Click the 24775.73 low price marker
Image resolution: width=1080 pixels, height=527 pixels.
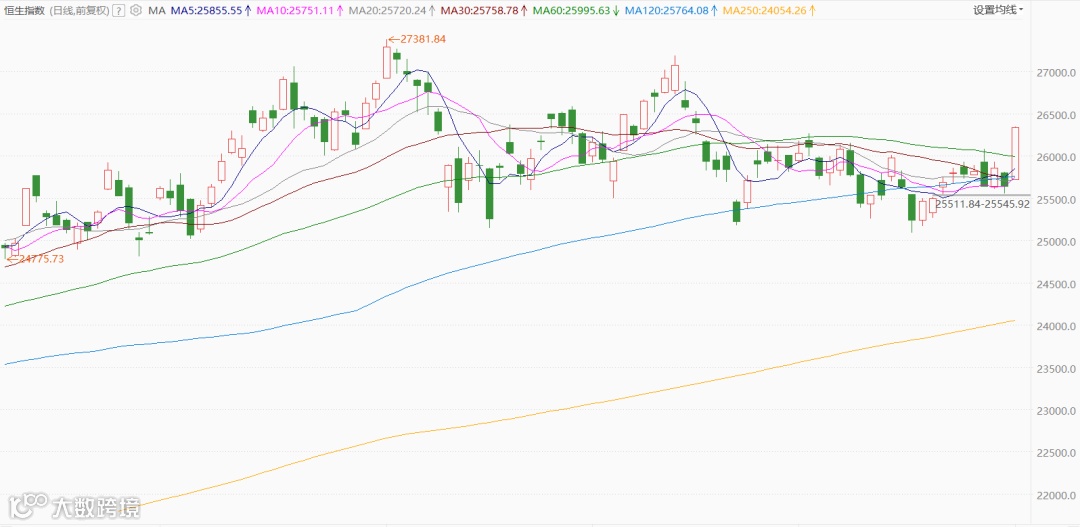click(x=34, y=259)
